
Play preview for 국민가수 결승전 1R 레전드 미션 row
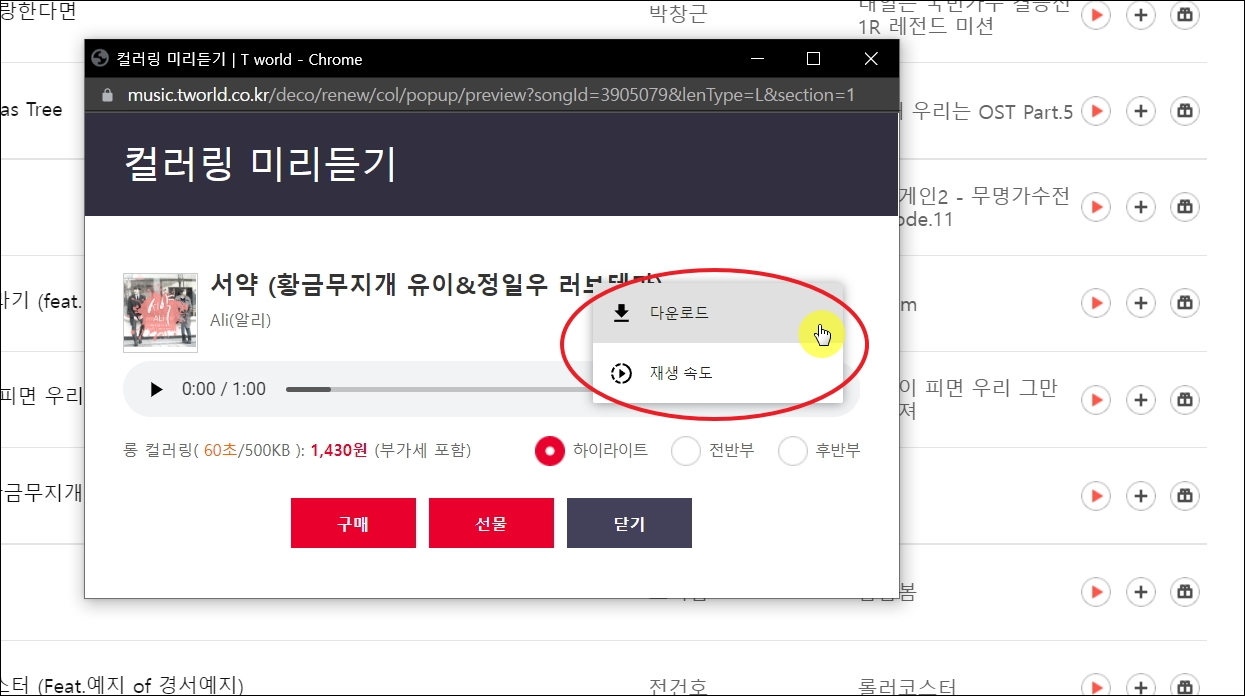[x=1097, y=15]
